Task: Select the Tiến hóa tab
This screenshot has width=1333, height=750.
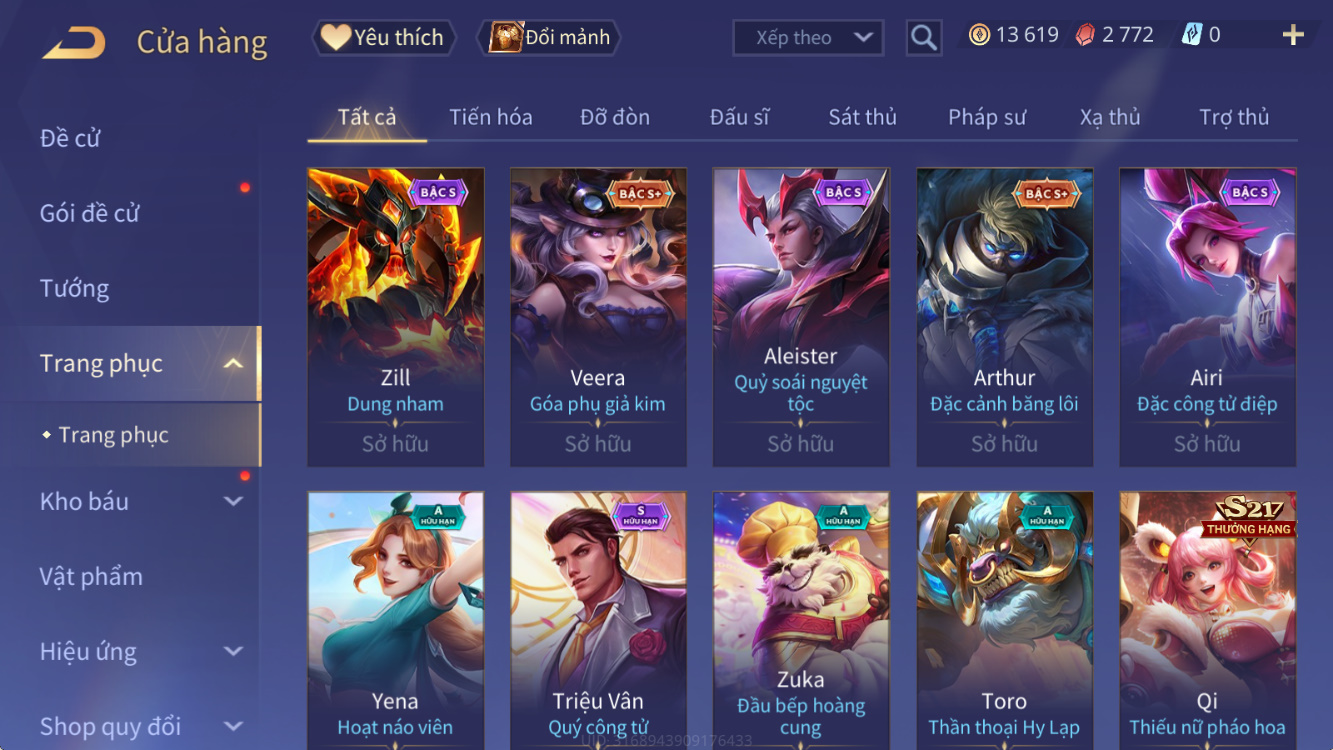Action: click(x=490, y=117)
